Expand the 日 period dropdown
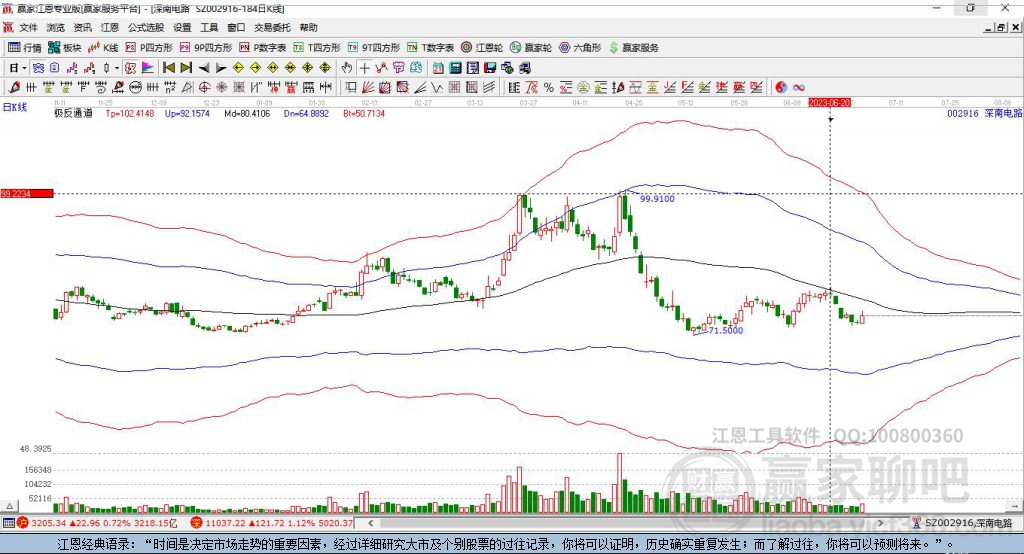This screenshot has width=1024, height=554. [24, 68]
